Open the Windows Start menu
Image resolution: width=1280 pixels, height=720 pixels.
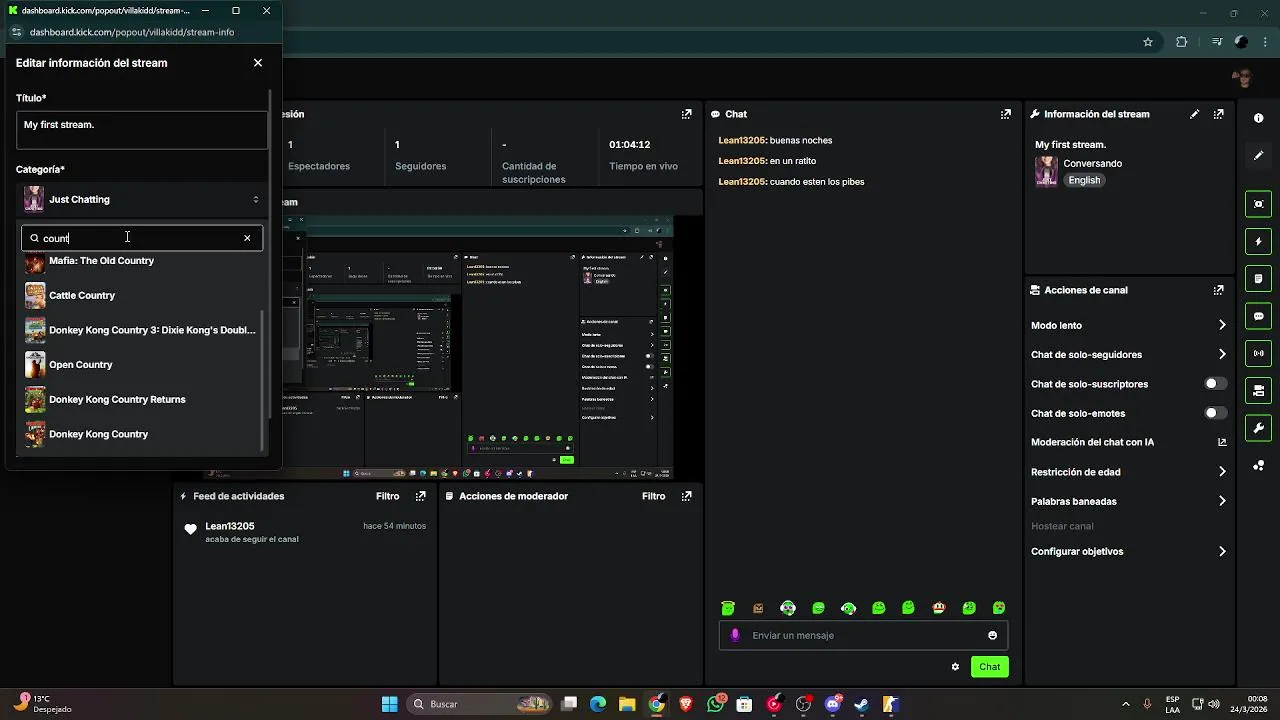(389, 704)
